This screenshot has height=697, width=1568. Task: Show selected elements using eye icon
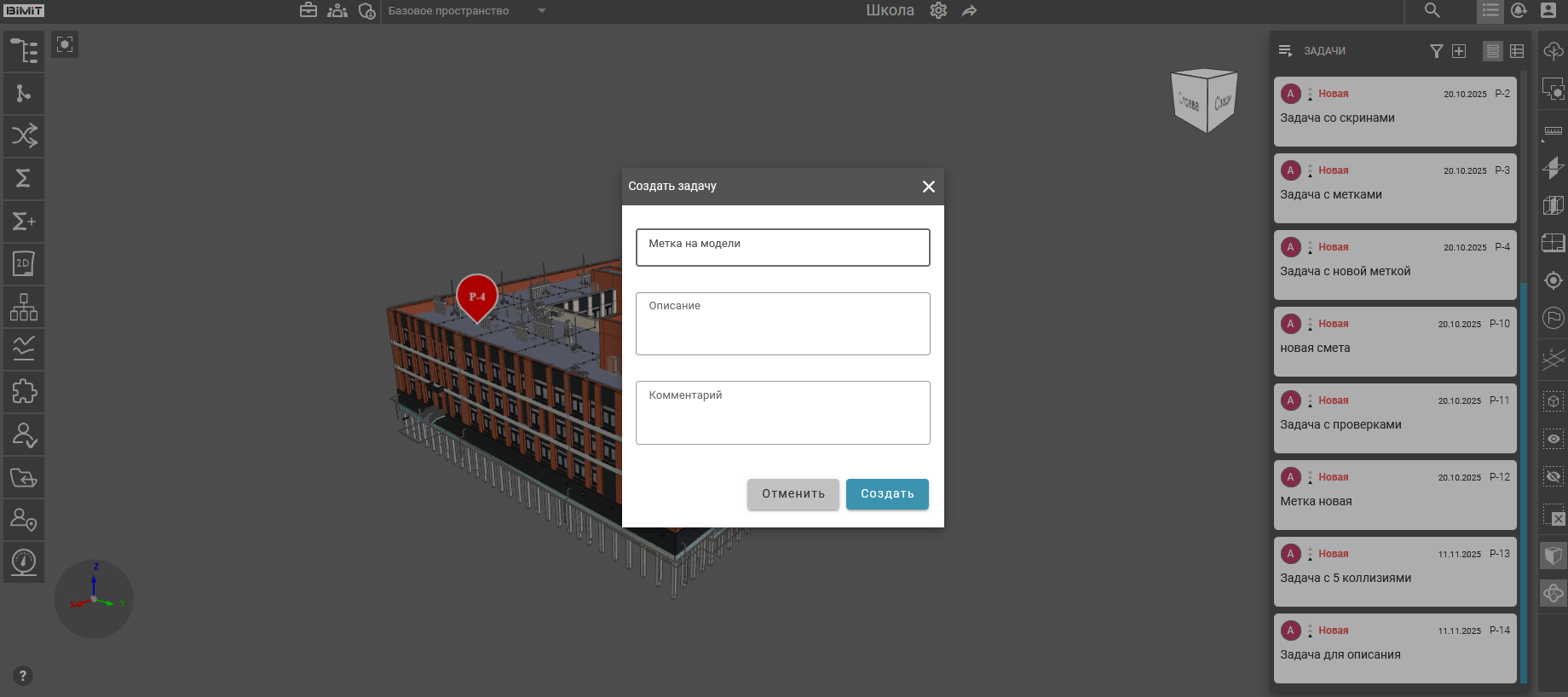[x=1554, y=439]
